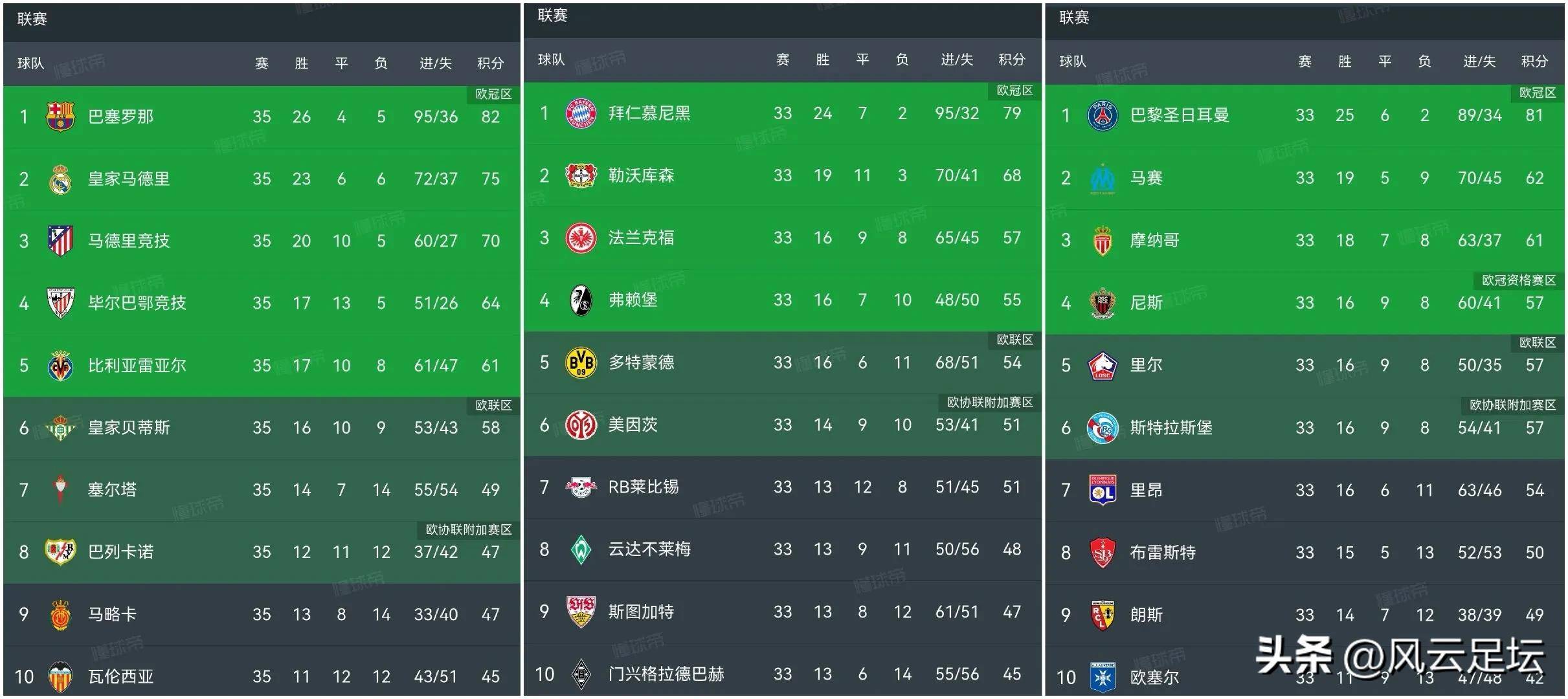Click the Bayern Munich club logo
Image resolution: width=1568 pixels, height=699 pixels.
pos(581,114)
